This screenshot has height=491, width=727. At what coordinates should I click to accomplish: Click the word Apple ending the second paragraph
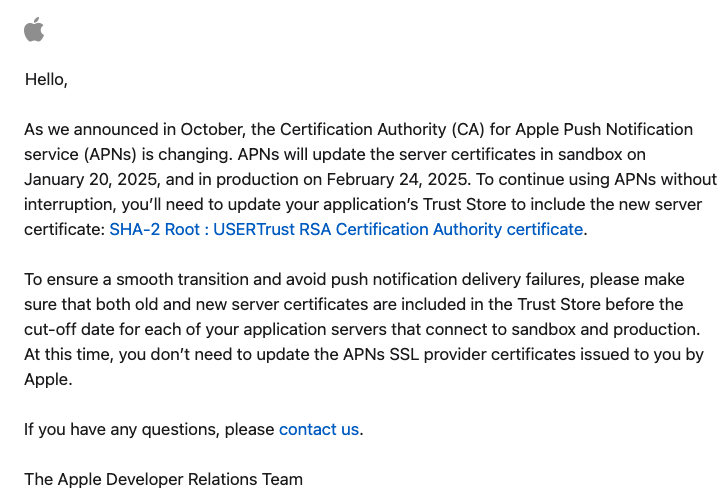[x=48, y=380]
